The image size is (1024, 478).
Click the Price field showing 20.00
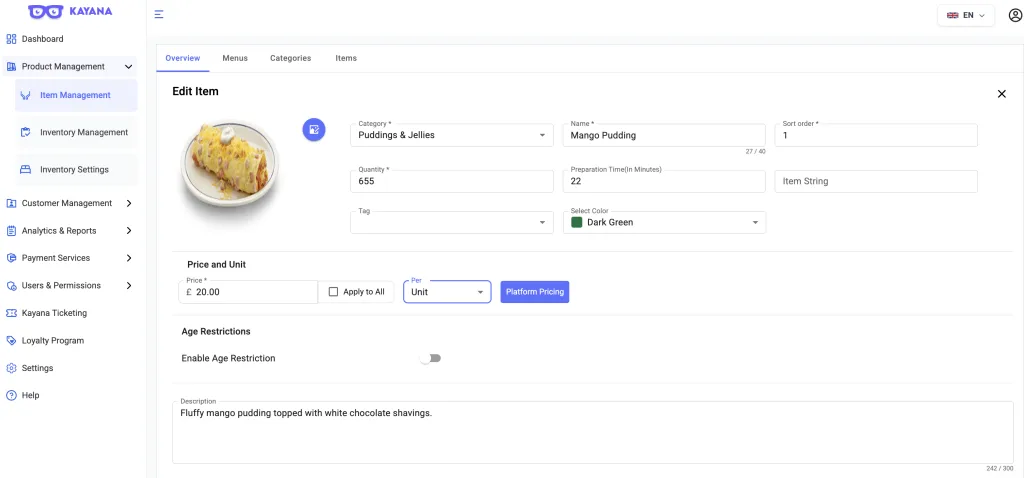[248, 292]
